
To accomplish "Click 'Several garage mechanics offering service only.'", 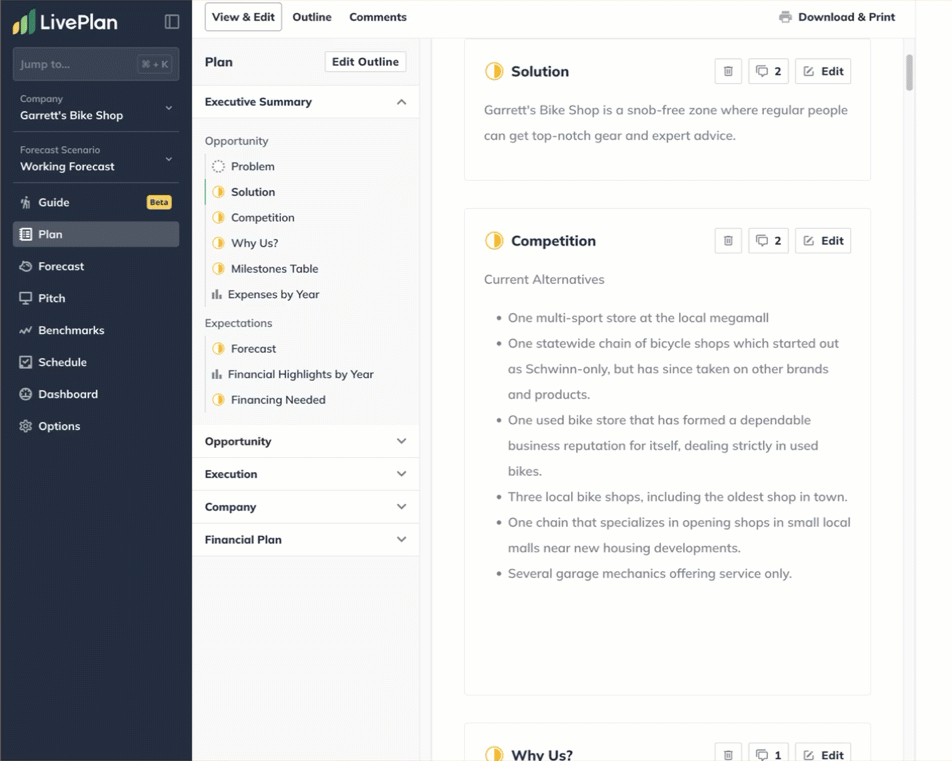I will pyautogui.click(x=650, y=573).
